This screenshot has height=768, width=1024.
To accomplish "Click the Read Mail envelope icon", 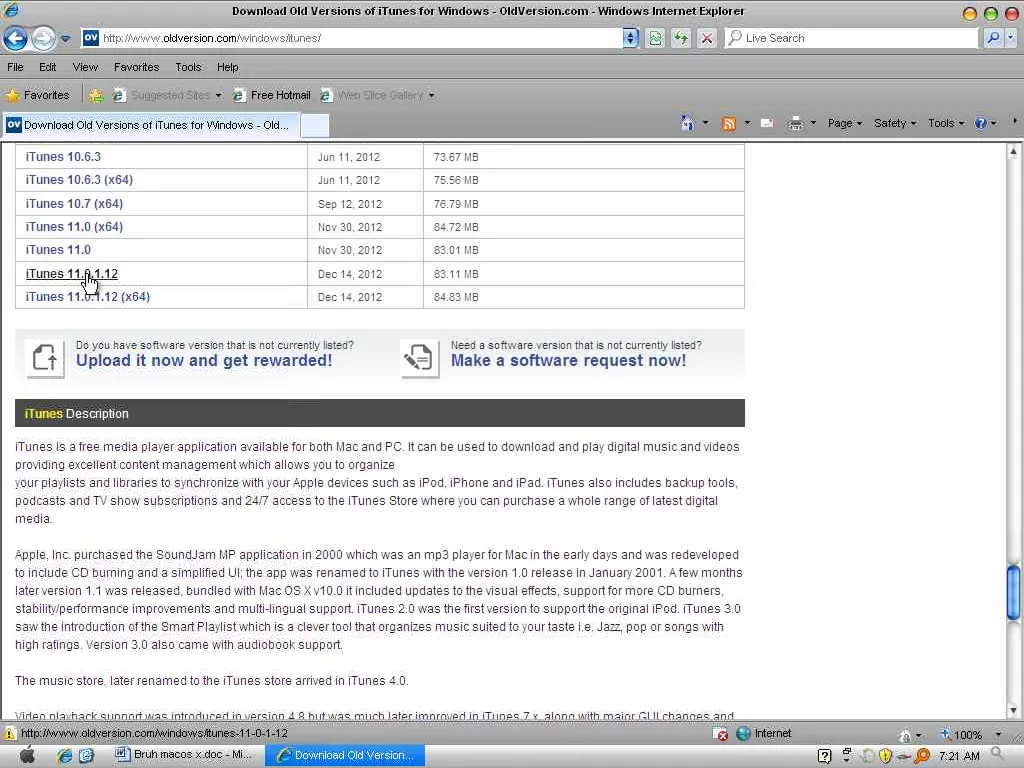I will [x=767, y=123].
